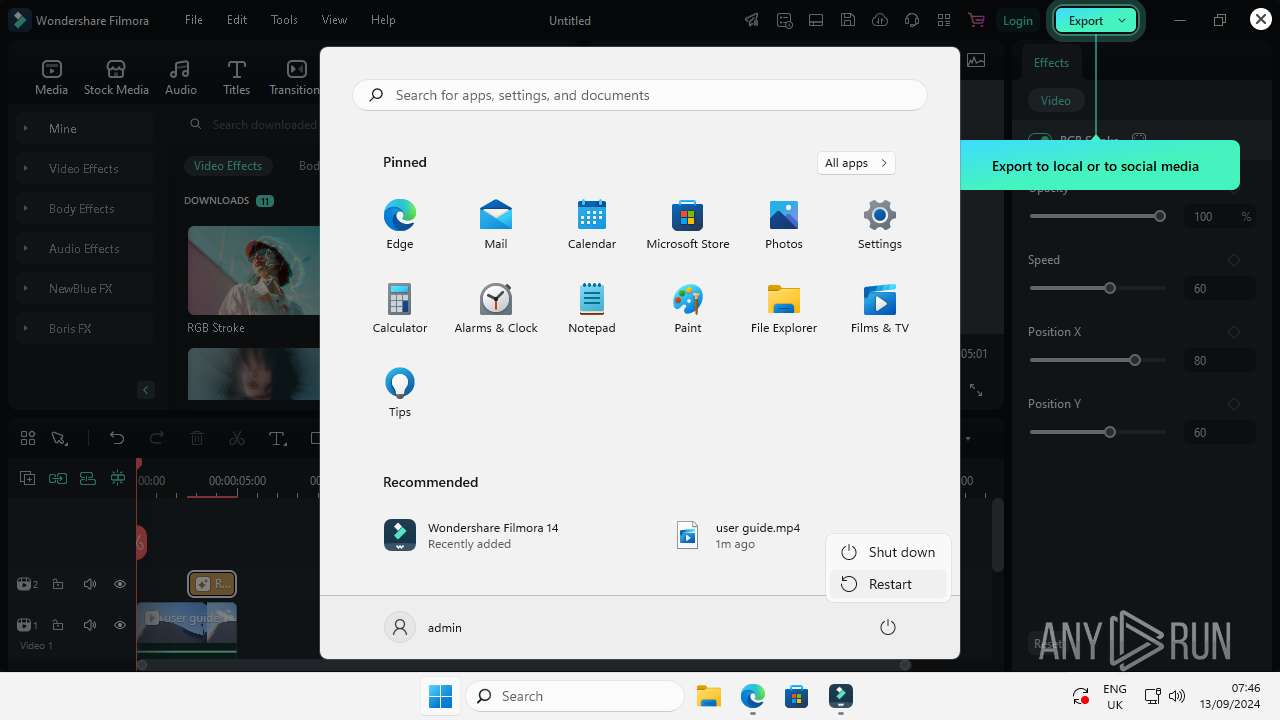The image size is (1280, 720).
Task: Choose Restart from the power menu
Action: click(x=888, y=584)
